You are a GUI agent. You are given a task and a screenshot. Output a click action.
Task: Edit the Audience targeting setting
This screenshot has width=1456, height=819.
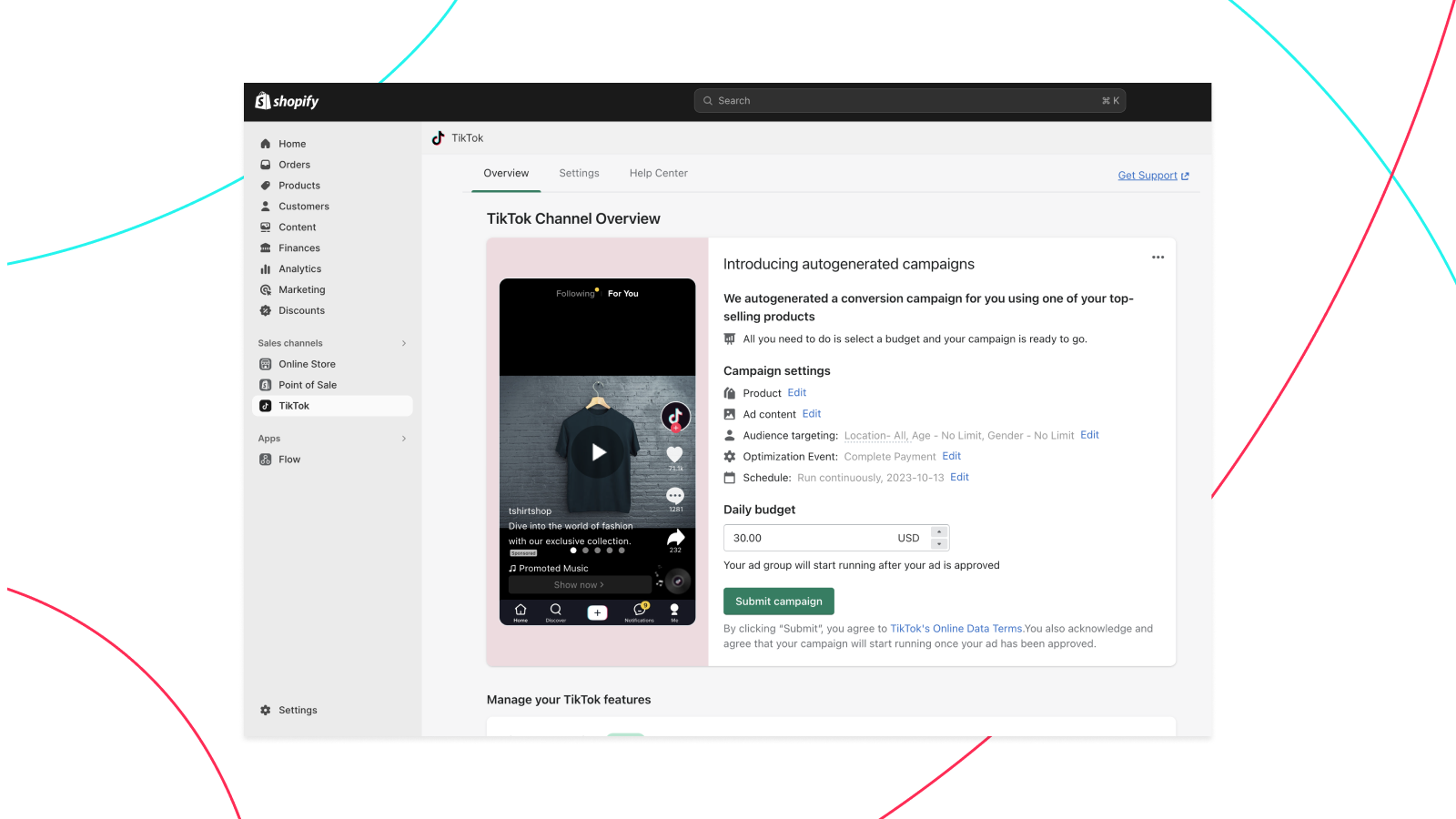coord(1089,435)
